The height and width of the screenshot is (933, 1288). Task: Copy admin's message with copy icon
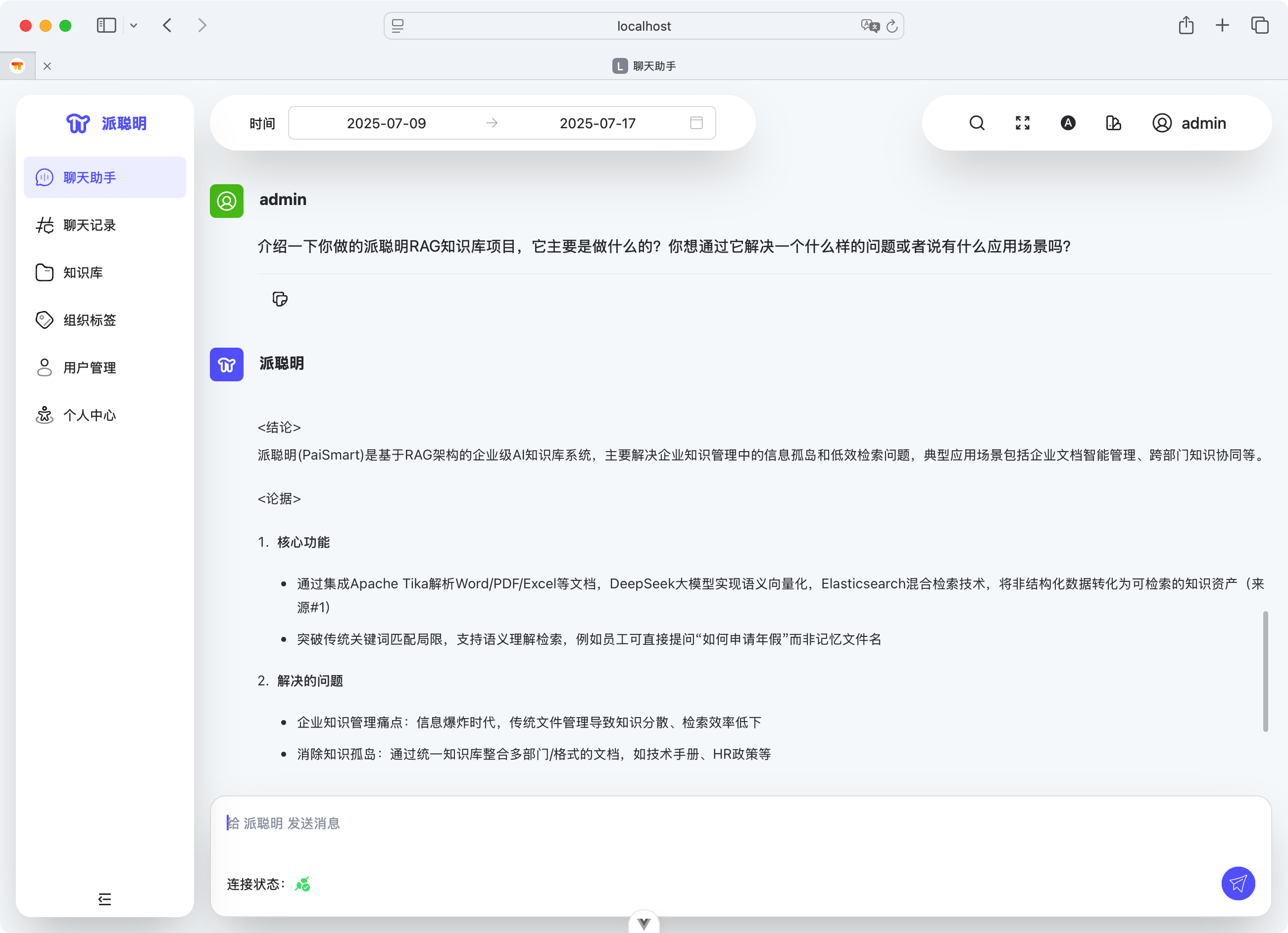279,299
